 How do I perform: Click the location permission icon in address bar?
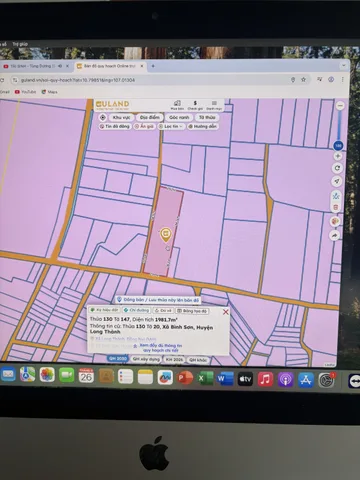pyautogui.click(x=293, y=80)
